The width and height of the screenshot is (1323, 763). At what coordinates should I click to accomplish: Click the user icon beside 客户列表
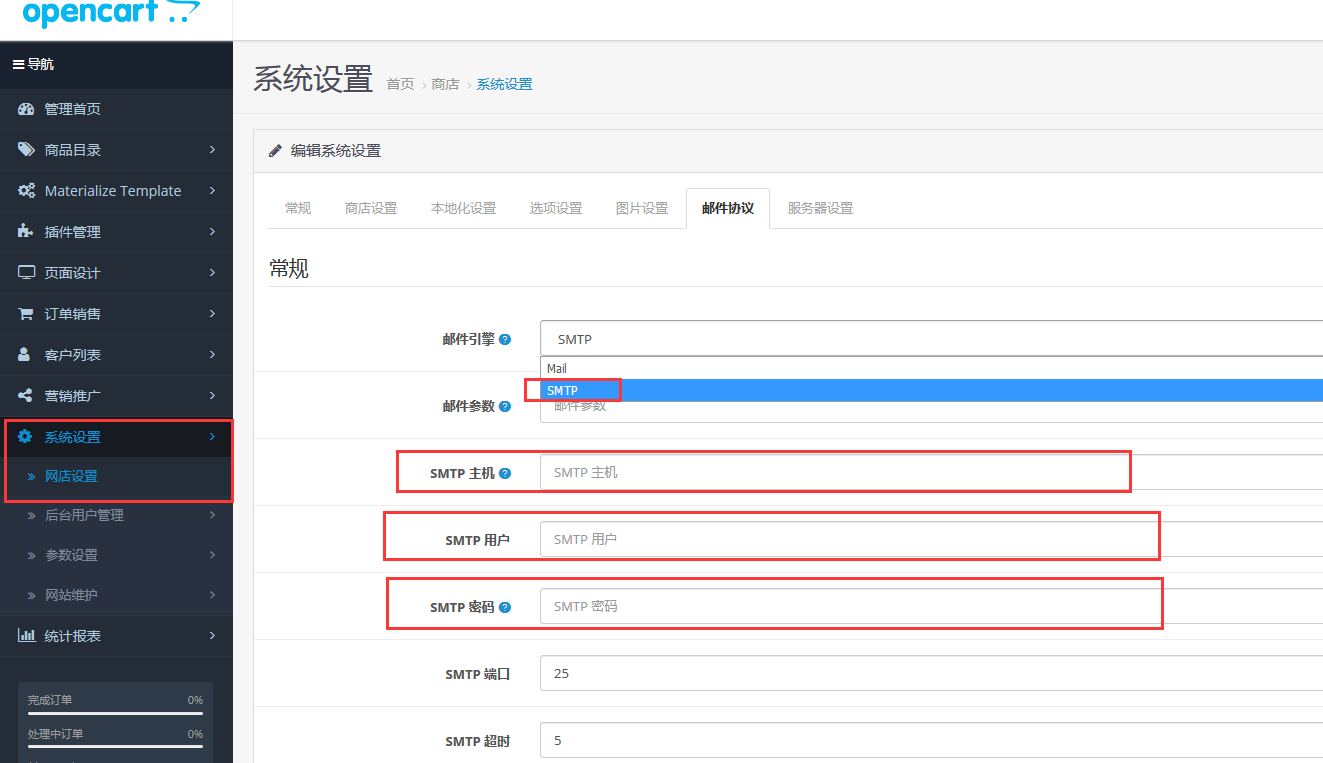tap(25, 355)
